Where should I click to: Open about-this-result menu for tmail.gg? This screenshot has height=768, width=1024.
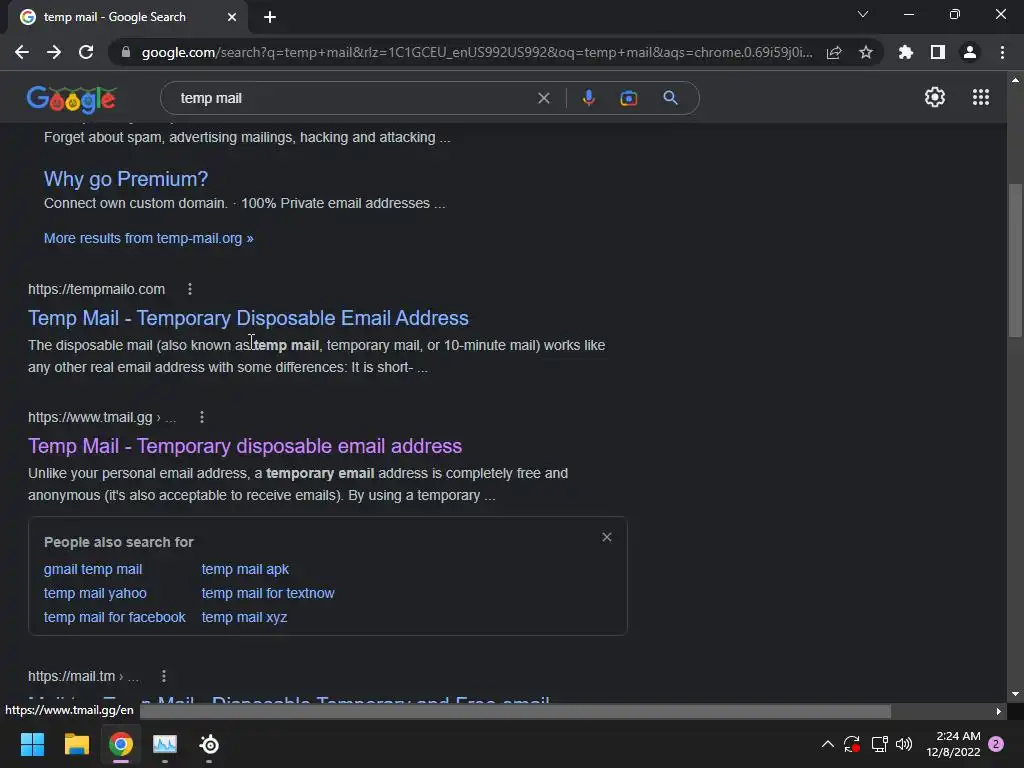[202, 417]
